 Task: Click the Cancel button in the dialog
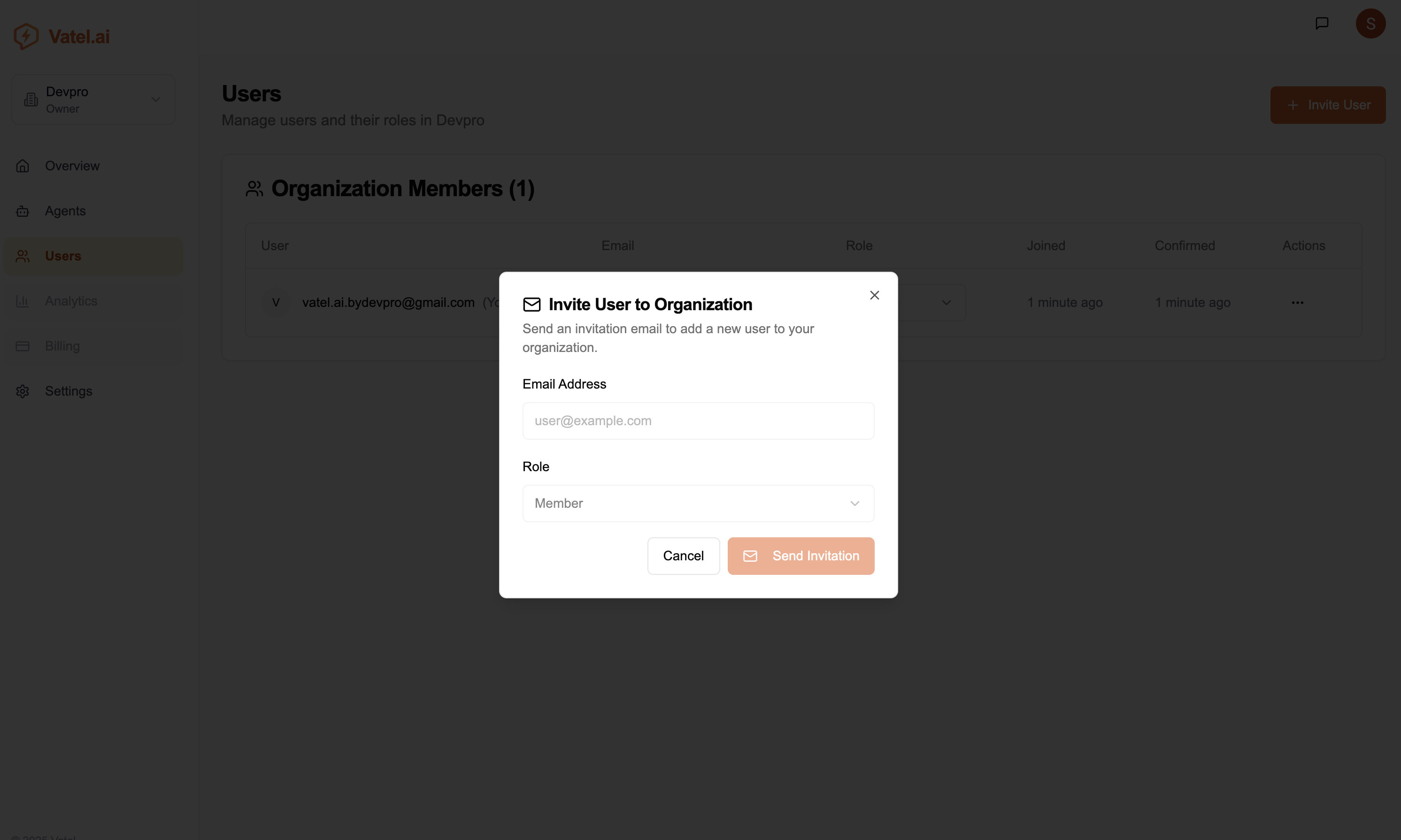[x=683, y=555]
